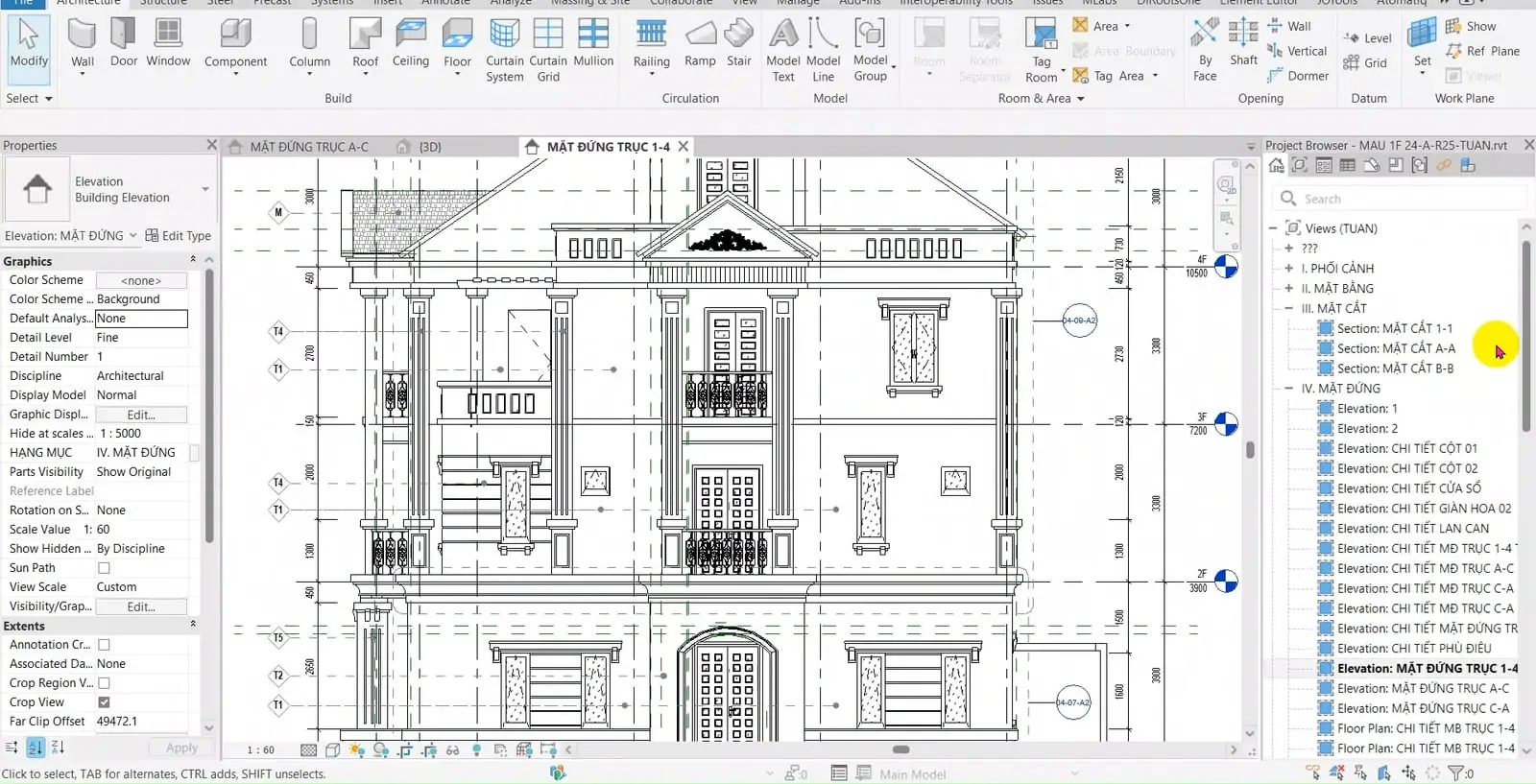Image resolution: width=1536 pixels, height=784 pixels.
Task: Click Edit button for Graphic Display Options
Action: (141, 415)
